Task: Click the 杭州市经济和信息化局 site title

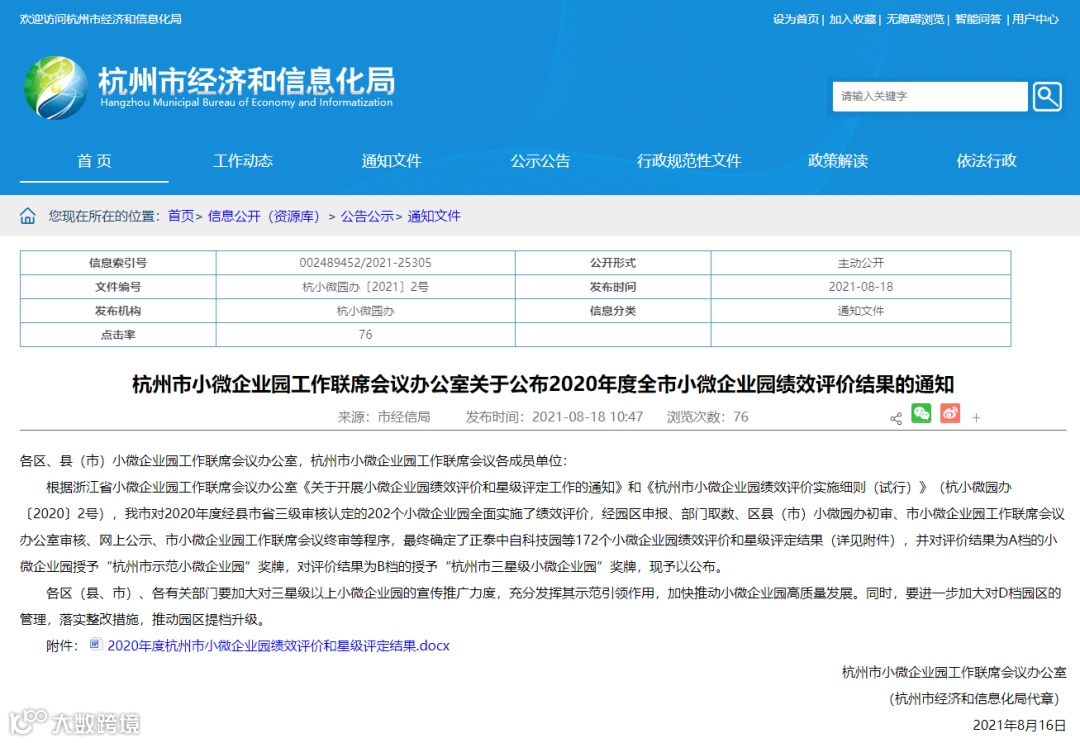Action: pyautogui.click(x=247, y=81)
